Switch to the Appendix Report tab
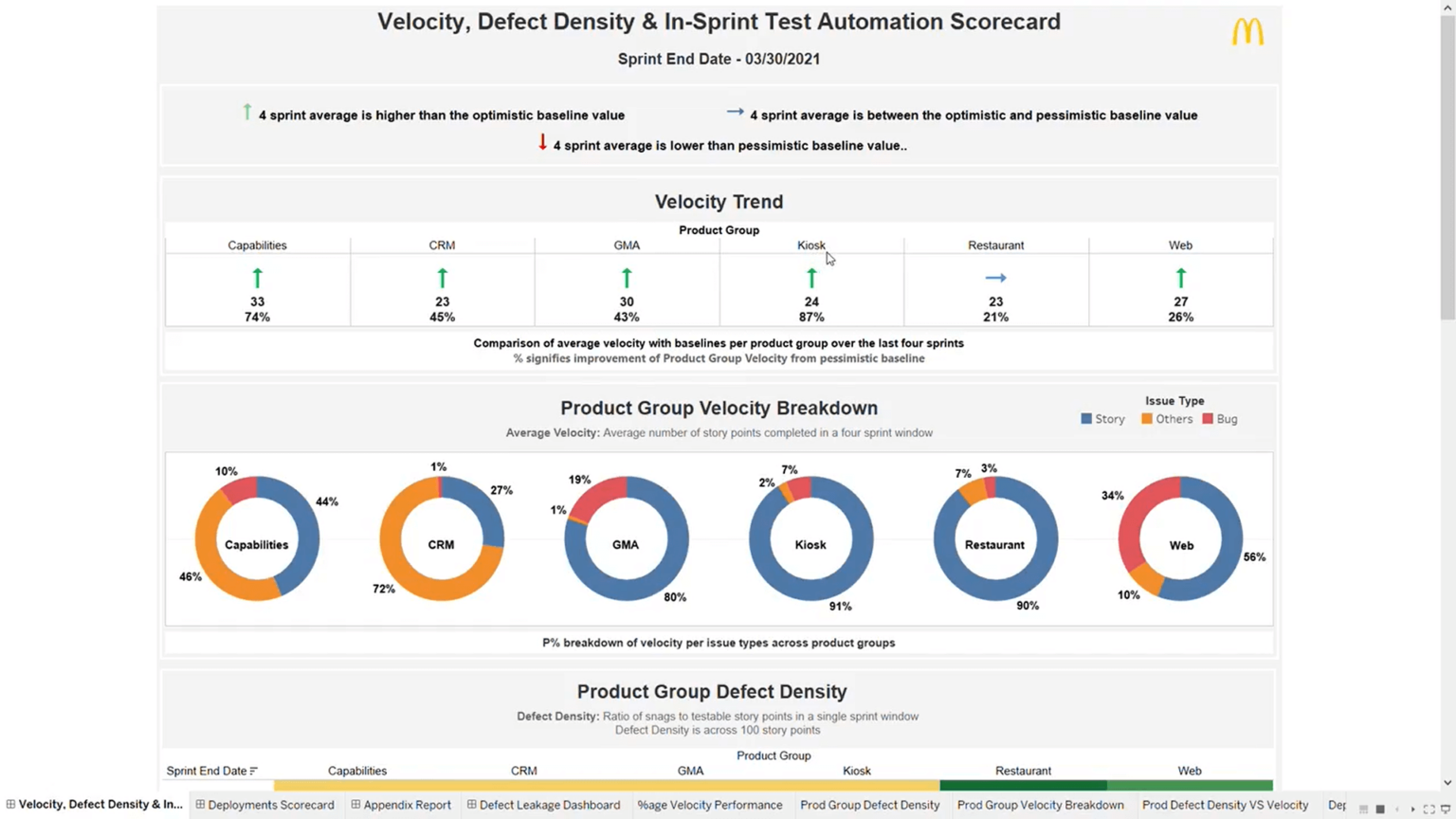The height and width of the screenshot is (819, 1456). pos(408,805)
